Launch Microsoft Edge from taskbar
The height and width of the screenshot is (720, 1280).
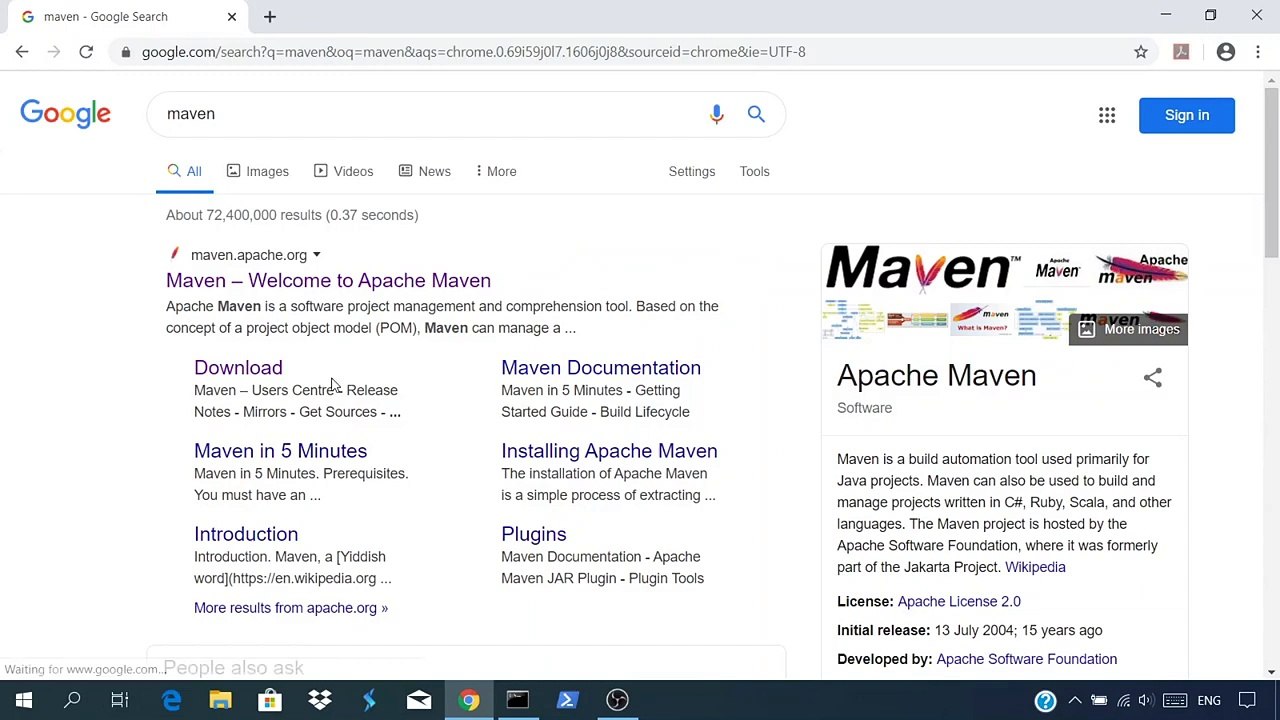(171, 700)
